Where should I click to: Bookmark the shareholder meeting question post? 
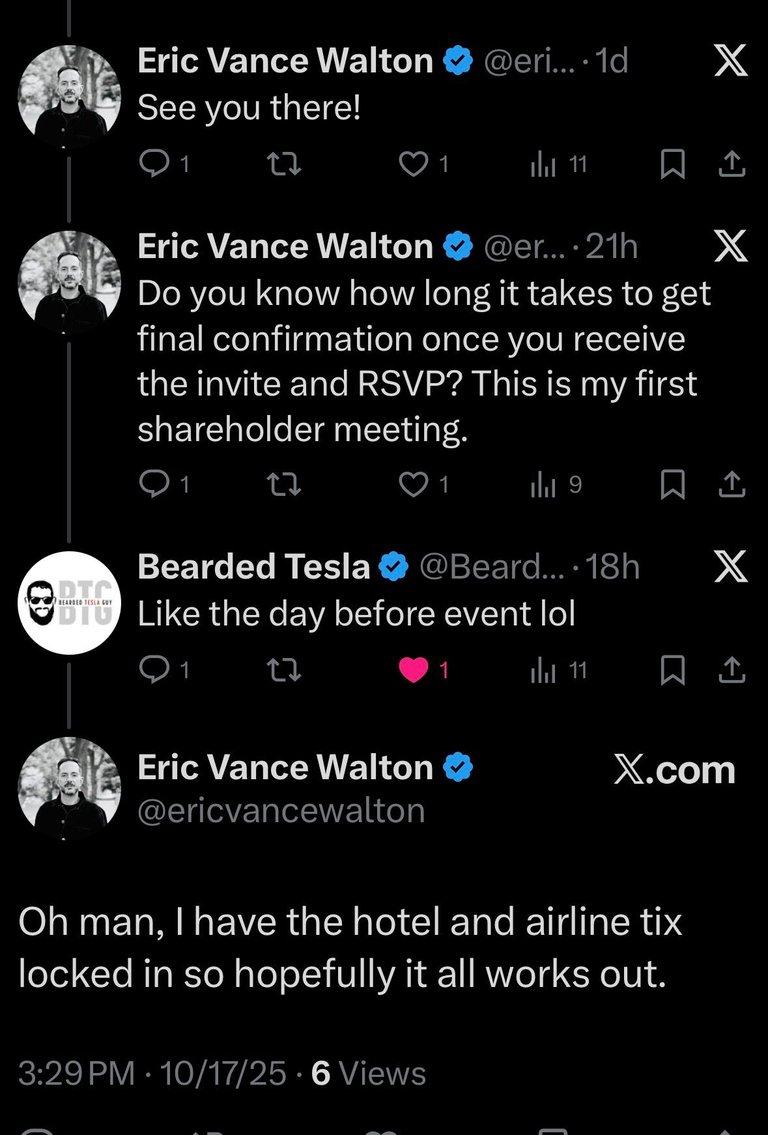674,485
